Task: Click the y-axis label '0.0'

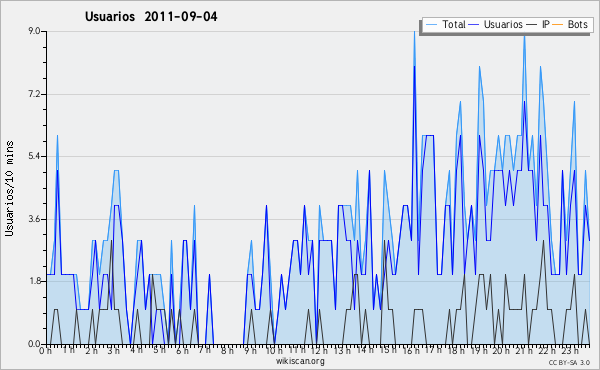Action: [35, 344]
